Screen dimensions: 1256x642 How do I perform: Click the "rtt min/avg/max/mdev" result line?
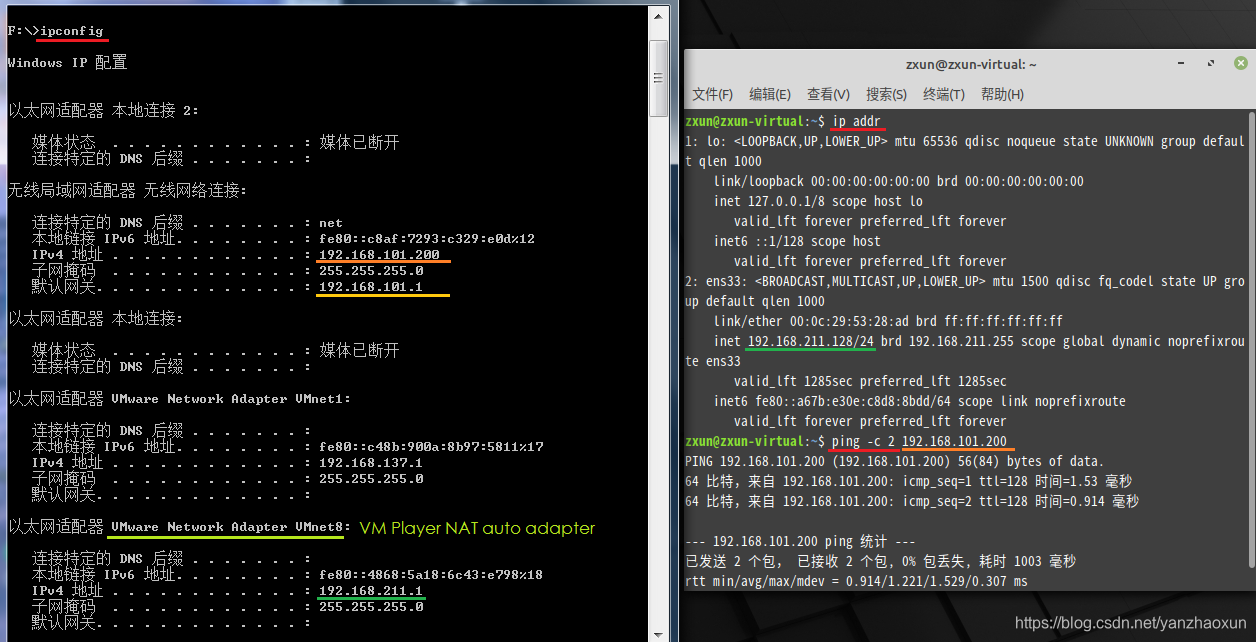click(x=856, y=581)
